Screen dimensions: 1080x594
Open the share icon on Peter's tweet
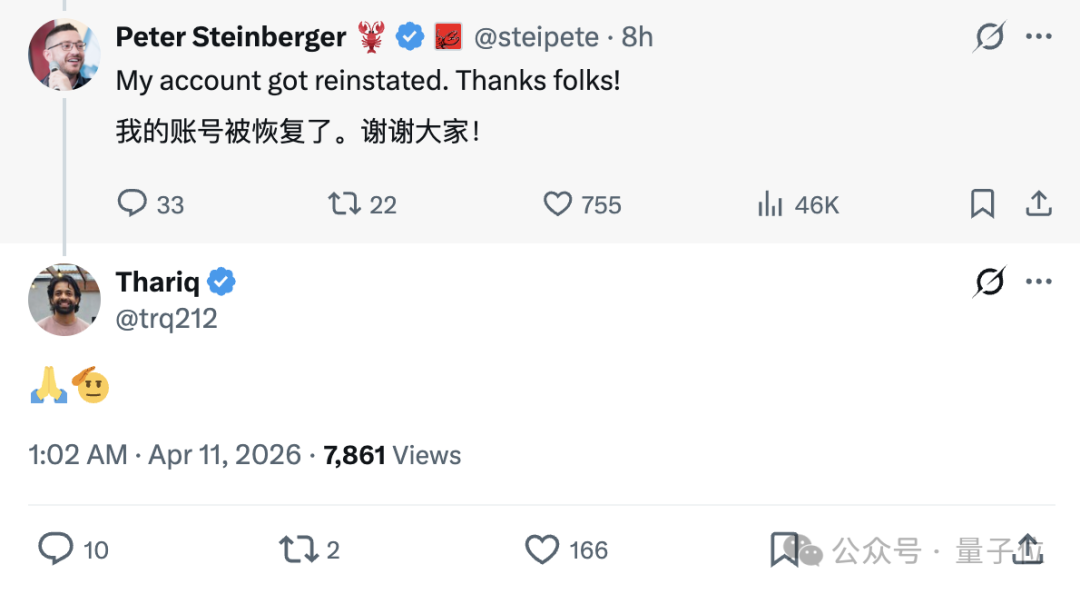tap(1039, 203)
